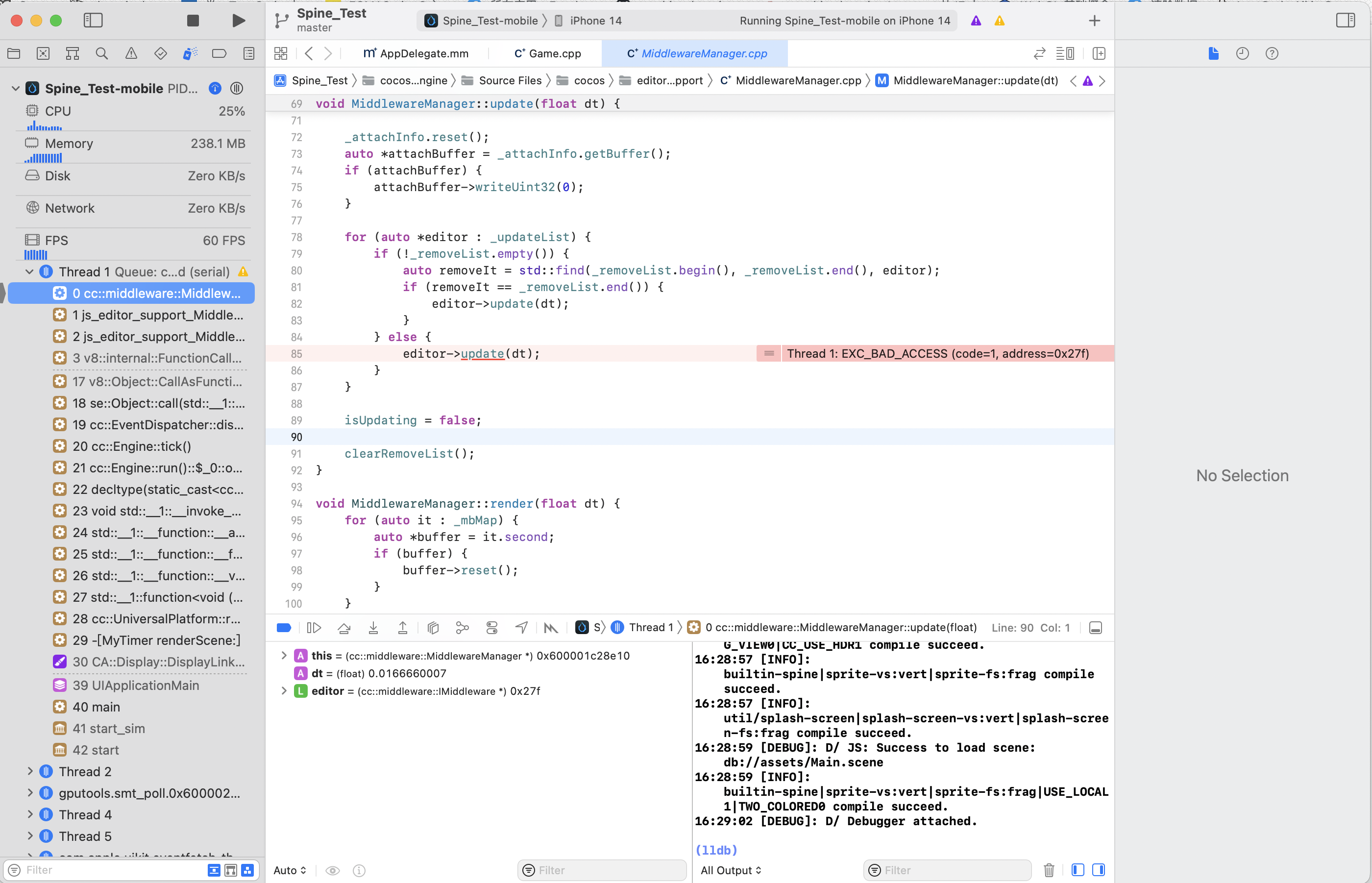Expand Thread 2 in the debug navigator
Viewport: 1372px width, 883px height.
pyautogui.click(x=30, y=771)
